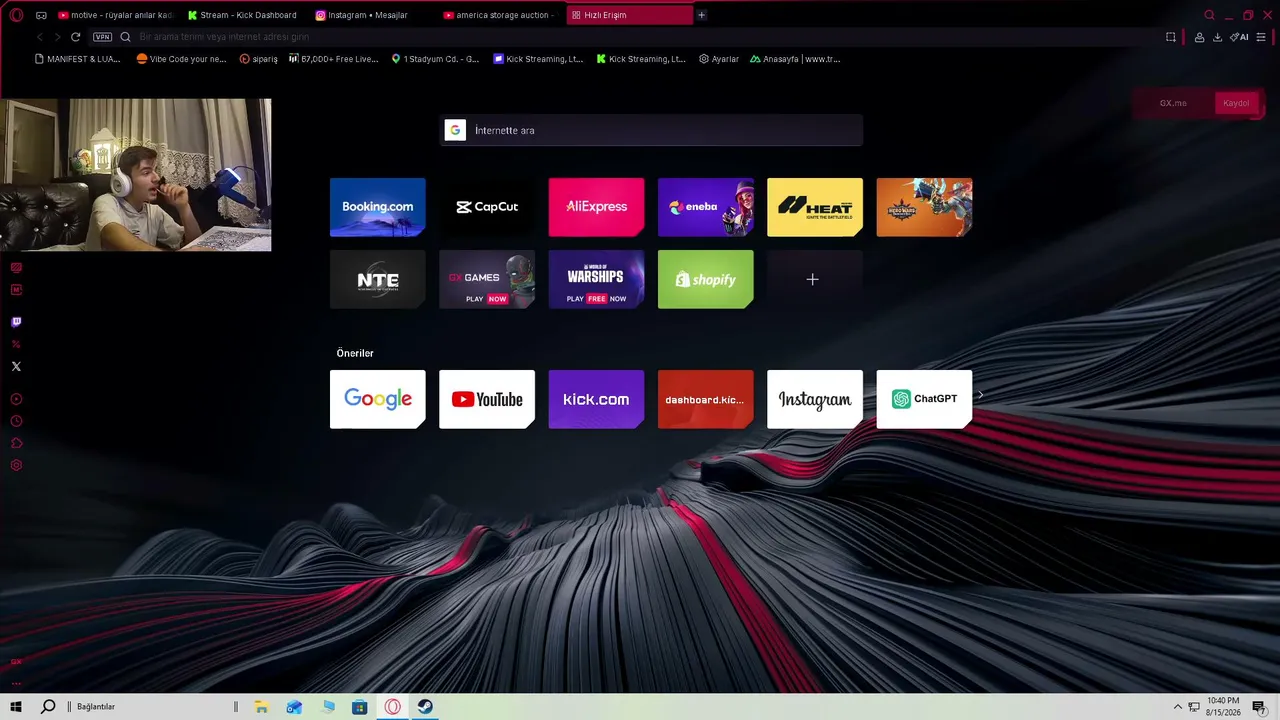
Task: Open the sipariş bookmark
Action: coord(258,59)
